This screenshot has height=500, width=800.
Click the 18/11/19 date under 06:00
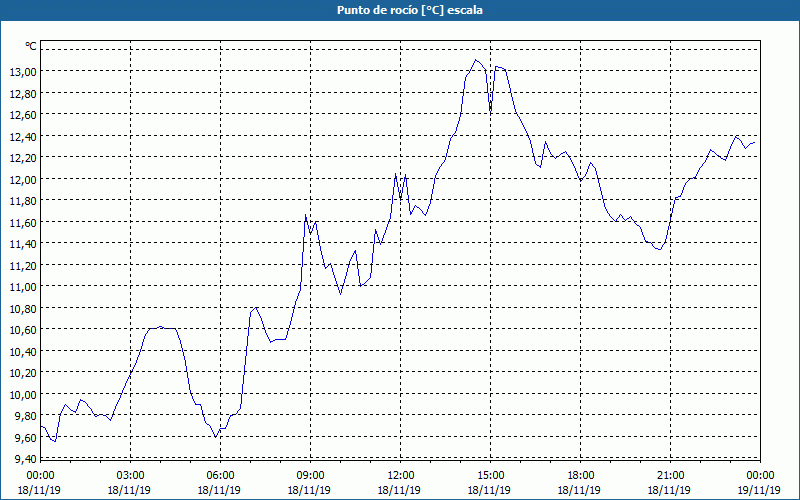click(x=220, y=490)
